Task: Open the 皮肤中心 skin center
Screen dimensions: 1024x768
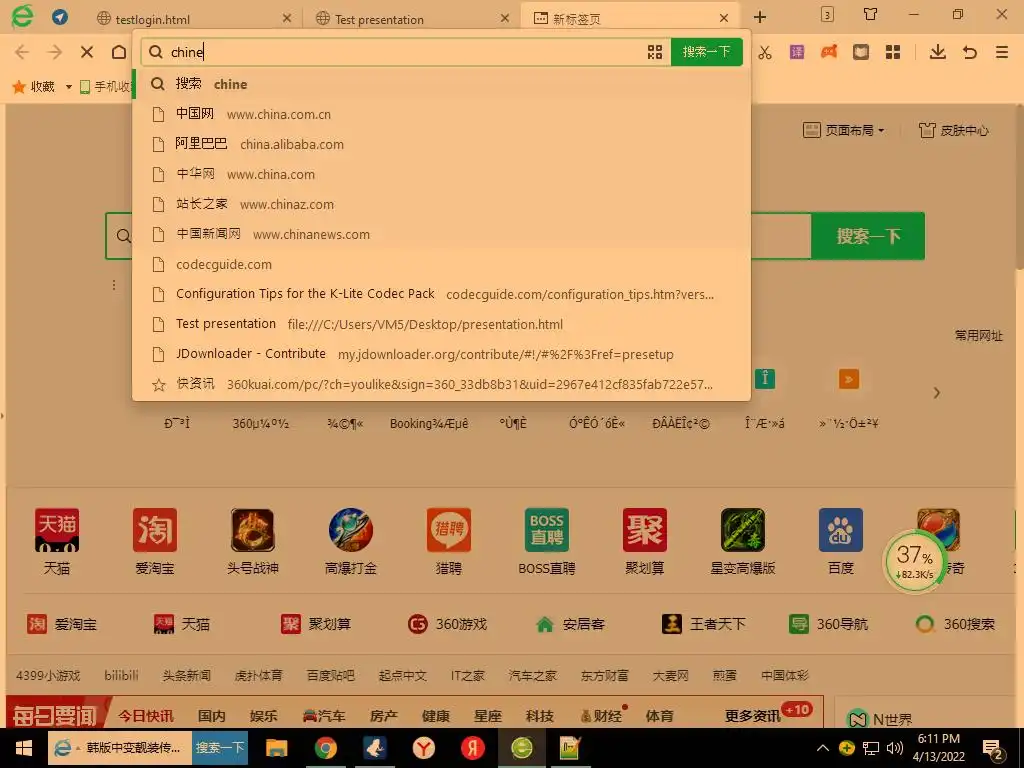Action: 953,130
